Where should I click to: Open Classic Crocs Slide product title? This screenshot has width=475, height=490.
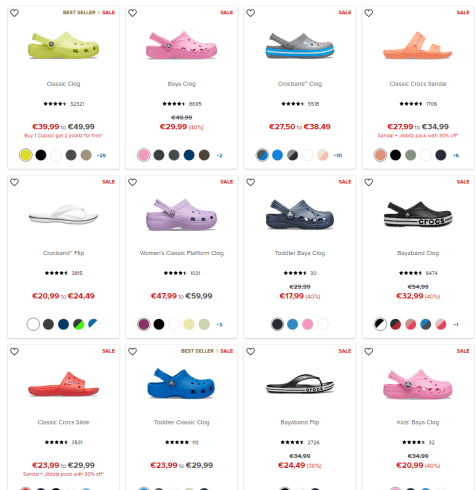coord(63,422)
